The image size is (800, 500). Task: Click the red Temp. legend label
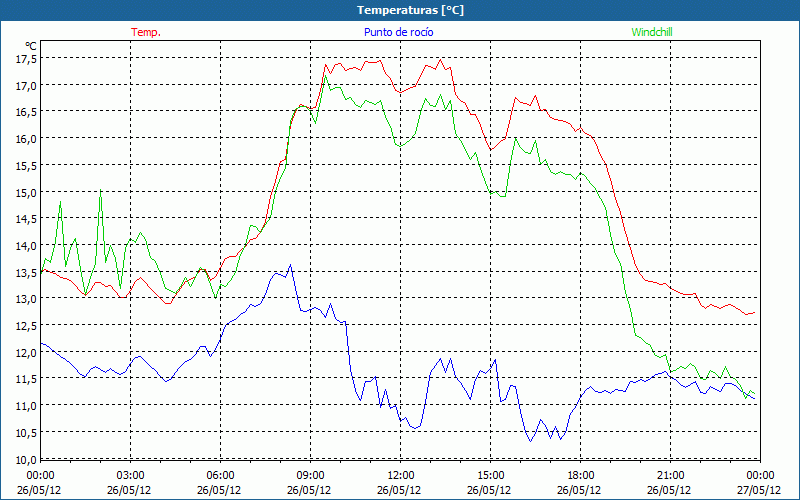[x=146, y=32]
